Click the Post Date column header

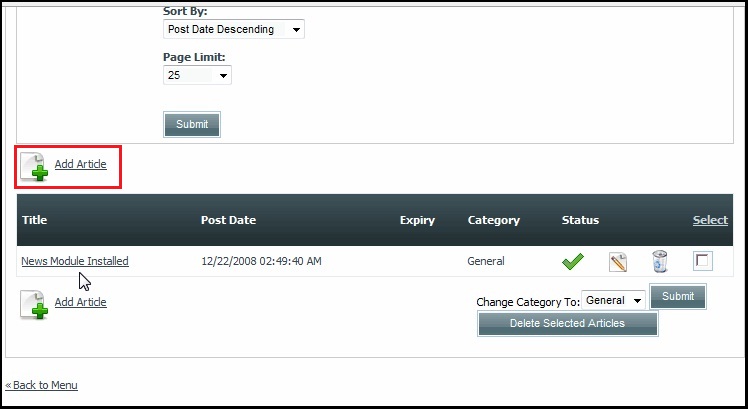click(x=229, y=220)
